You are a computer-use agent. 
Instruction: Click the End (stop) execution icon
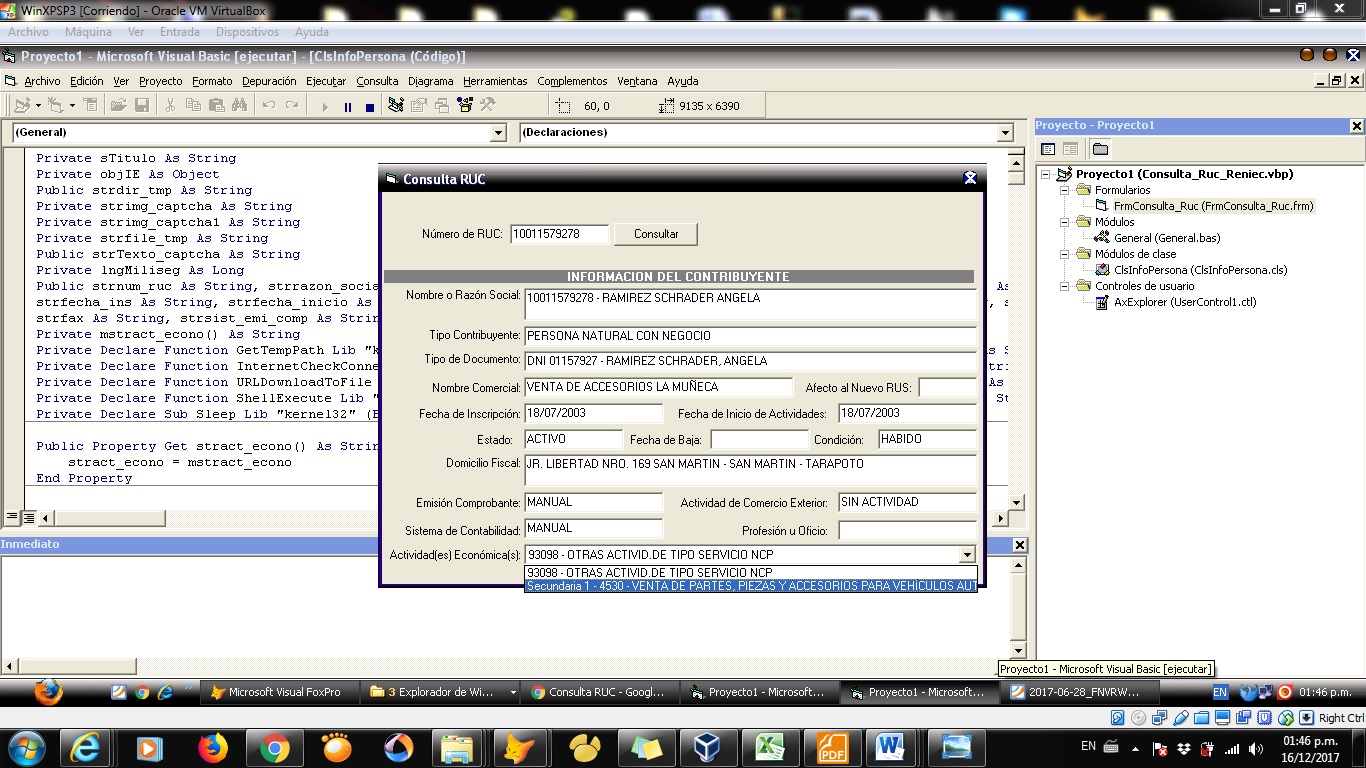pos(370,106)
